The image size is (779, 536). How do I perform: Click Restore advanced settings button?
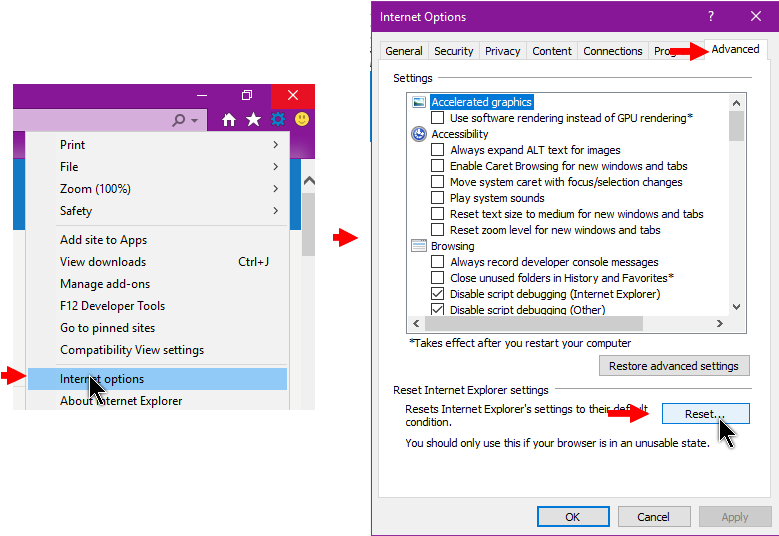pos(674,366)
